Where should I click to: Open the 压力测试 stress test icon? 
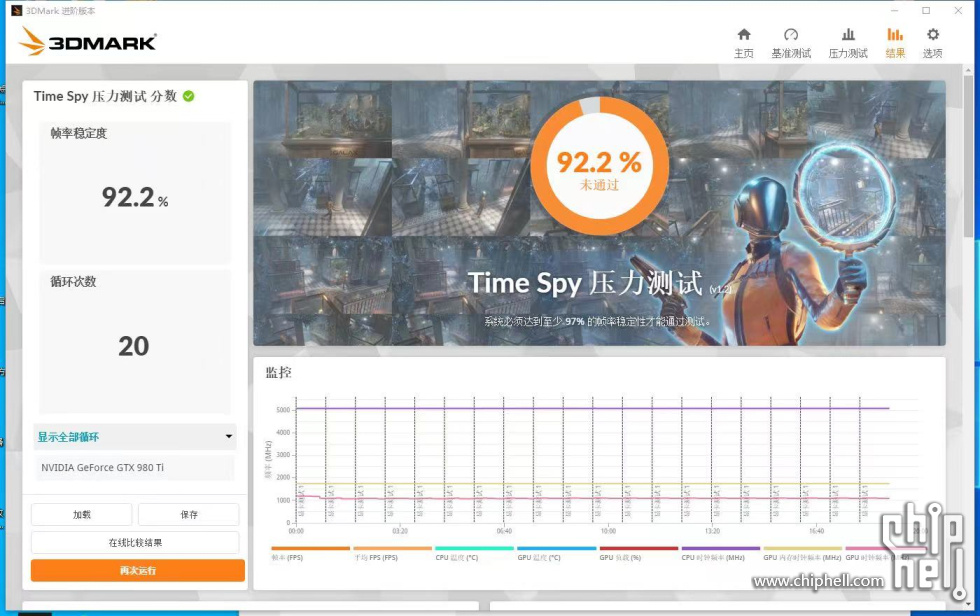[848, 35]
